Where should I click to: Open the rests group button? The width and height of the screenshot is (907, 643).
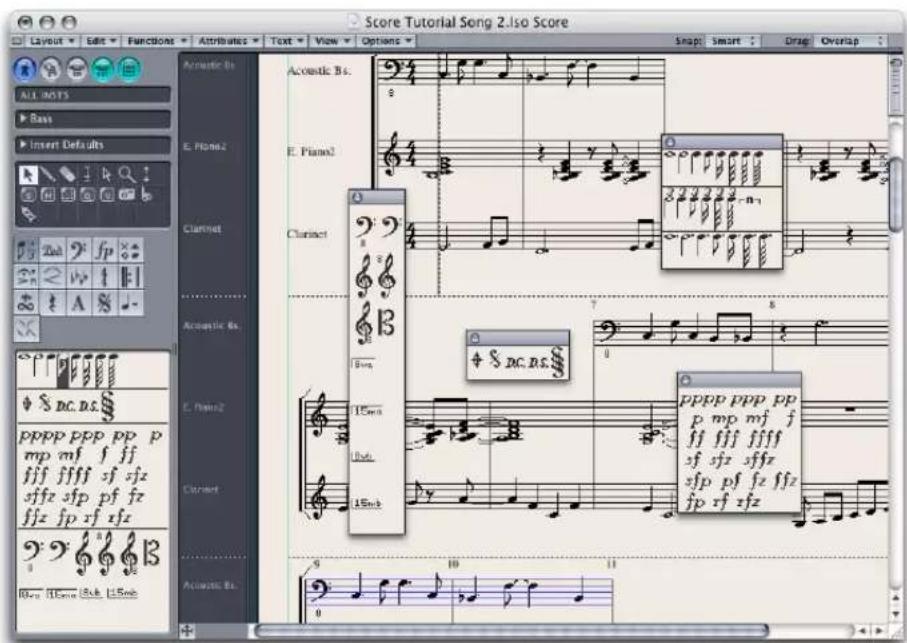point(52,302)
